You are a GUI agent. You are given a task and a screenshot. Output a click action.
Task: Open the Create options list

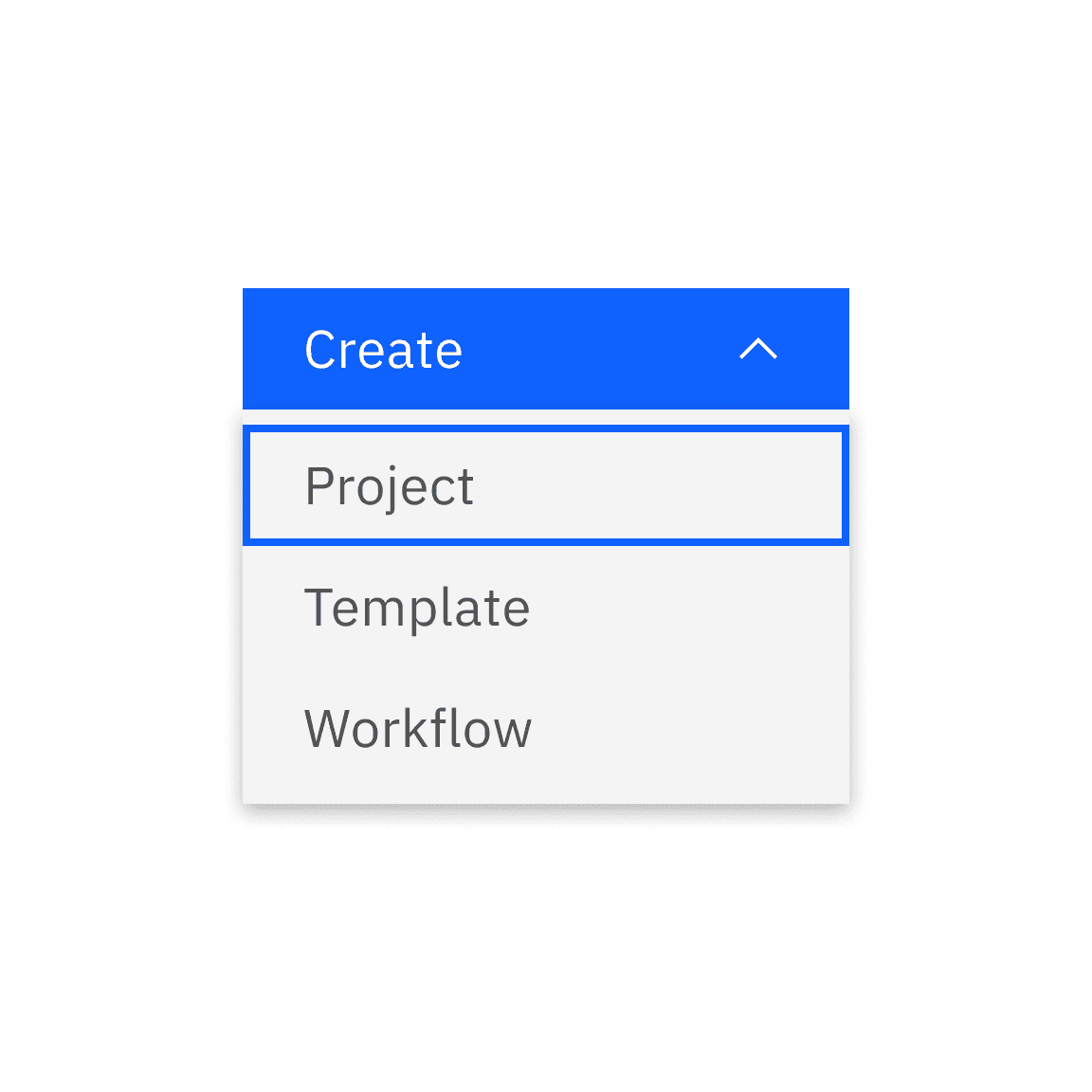click(x=545, y=350)
